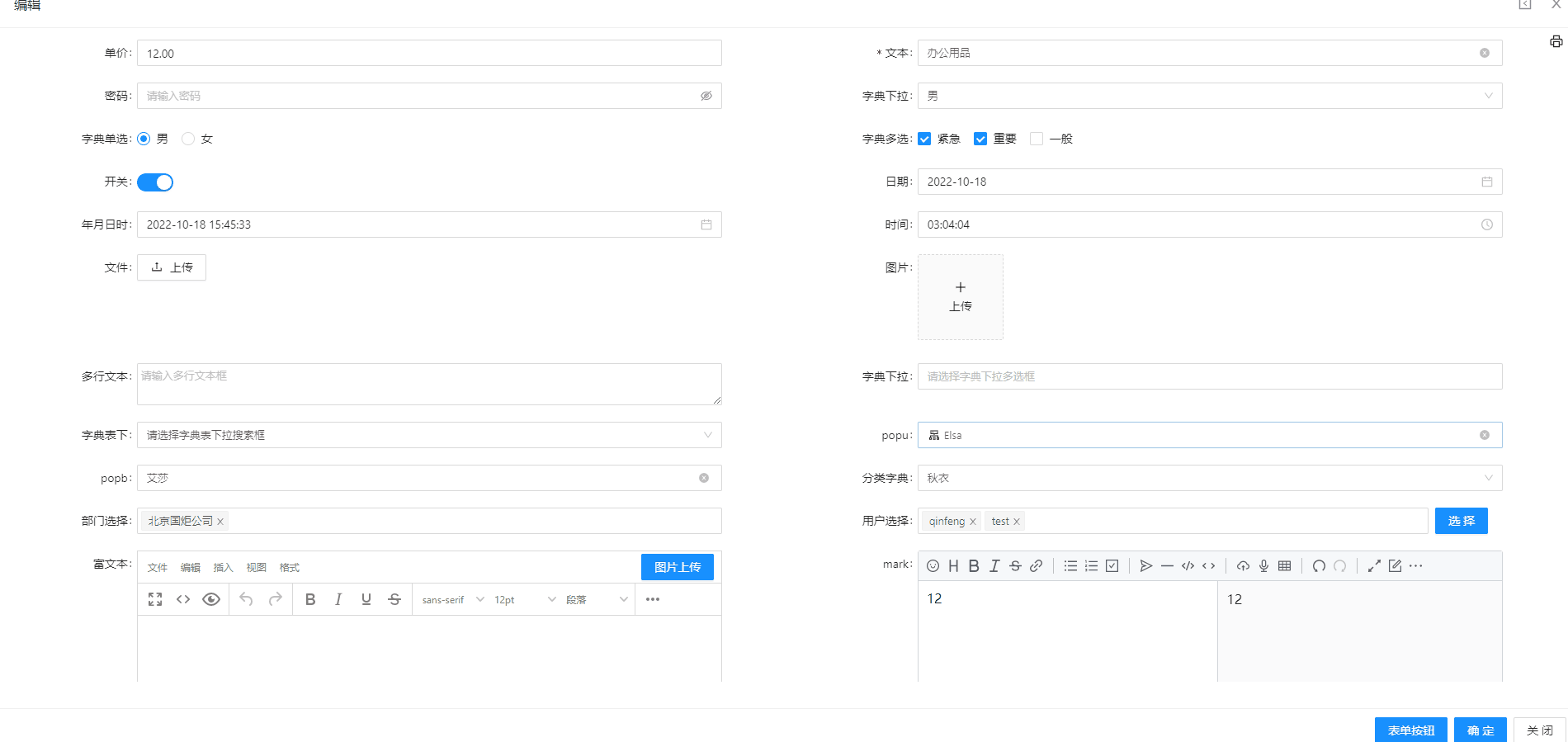Preview content with the rich text eye icon
This screenshot has width=1568, height=742.
click(x=211, y=599)
